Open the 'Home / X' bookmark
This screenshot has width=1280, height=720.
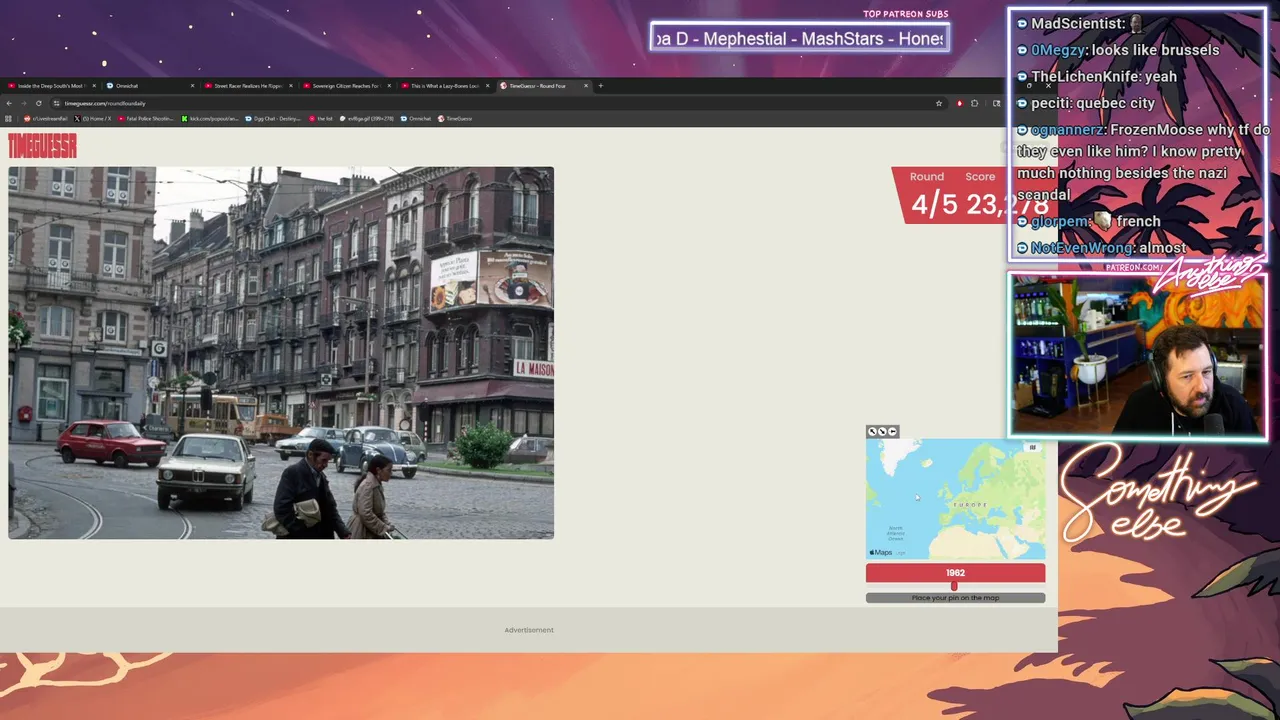[x=92, y=119]
